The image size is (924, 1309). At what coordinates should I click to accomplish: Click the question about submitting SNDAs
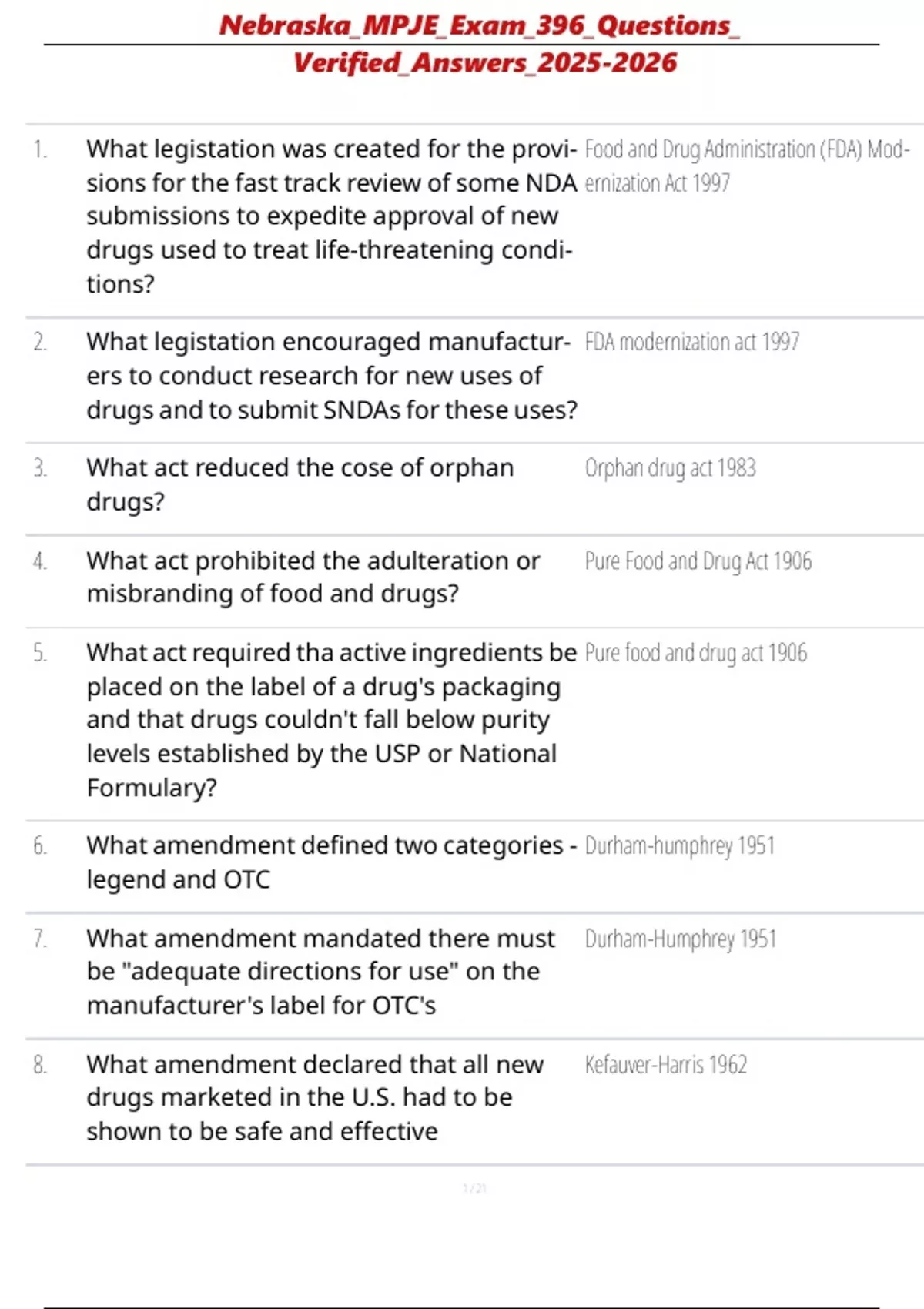[x=331, y=376]
